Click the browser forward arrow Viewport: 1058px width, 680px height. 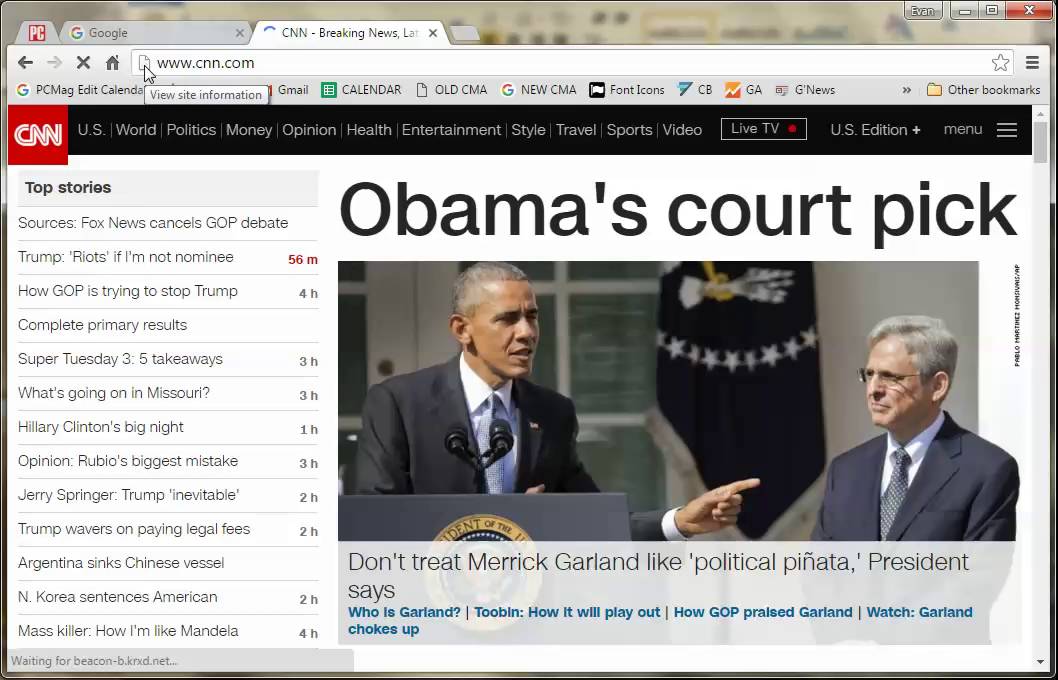pyautogui.click(x=54, y=63)
